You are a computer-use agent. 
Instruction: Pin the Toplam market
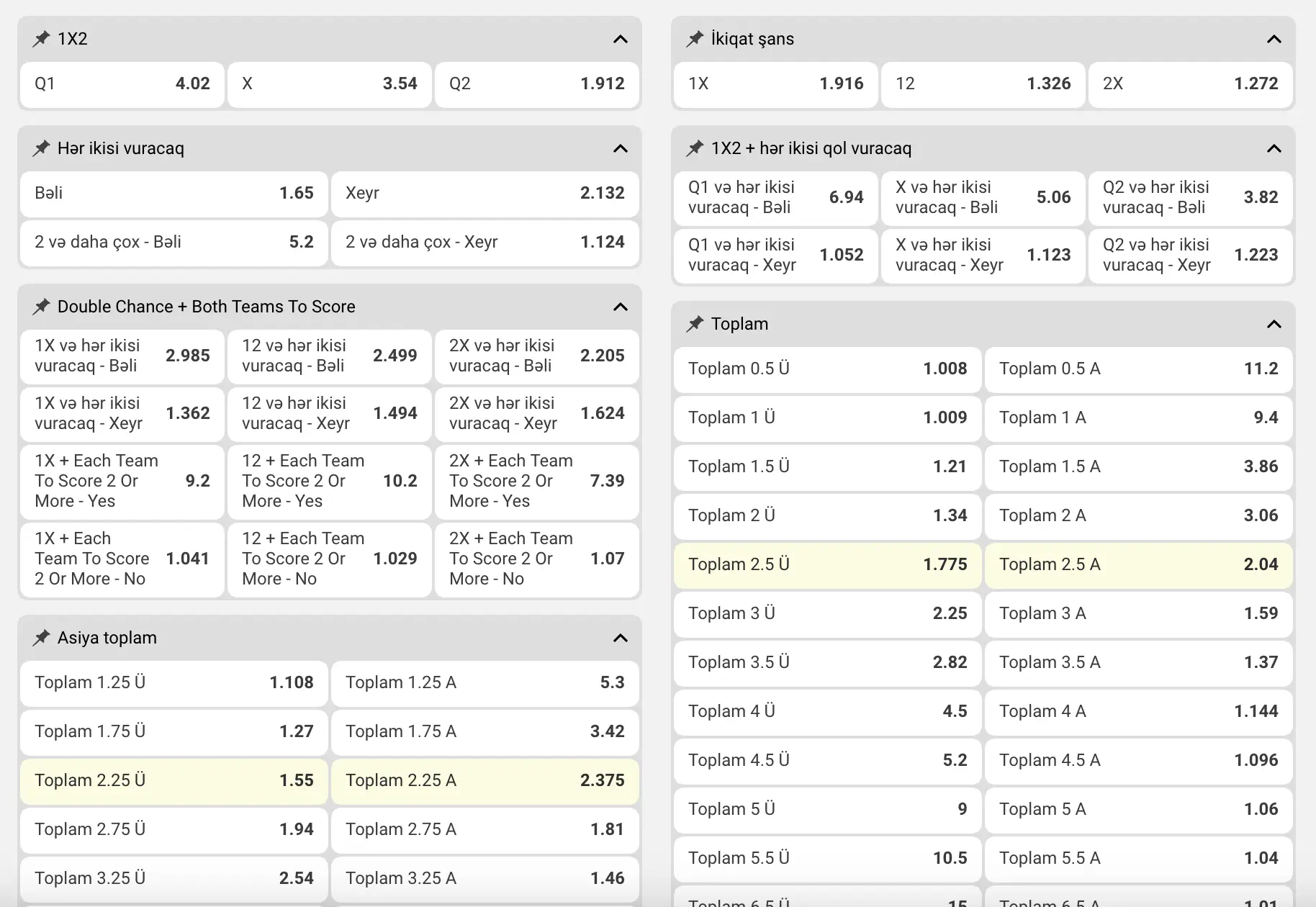(x=695, y=324)
